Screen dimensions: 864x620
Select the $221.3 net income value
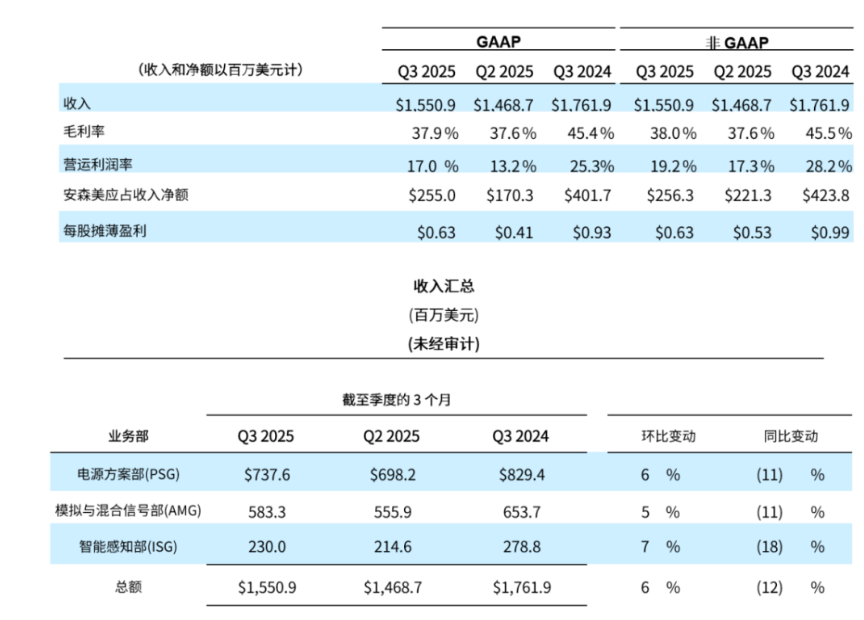coord(748,196)
